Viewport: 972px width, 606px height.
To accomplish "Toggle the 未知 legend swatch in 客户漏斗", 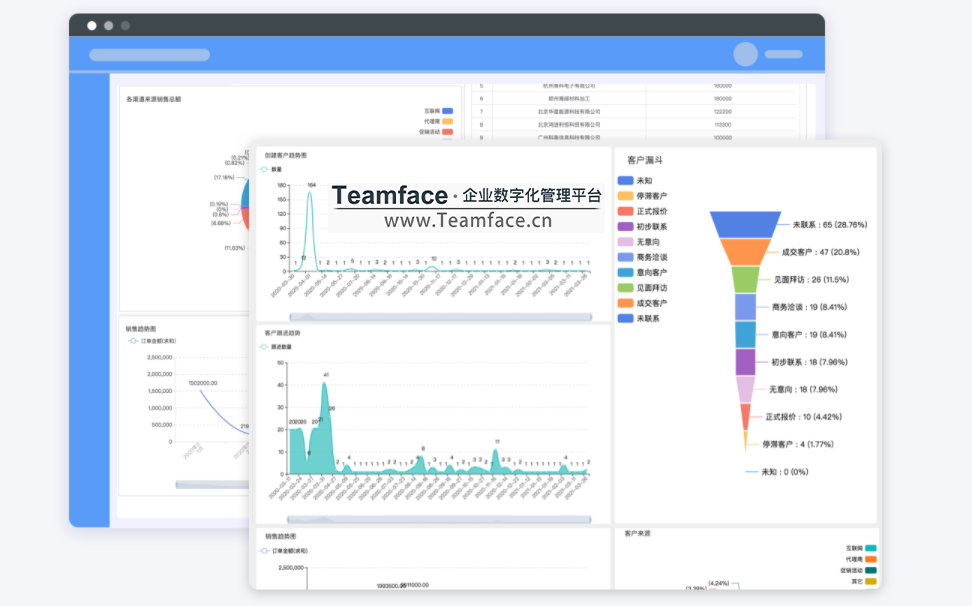I will coord(625,180).
